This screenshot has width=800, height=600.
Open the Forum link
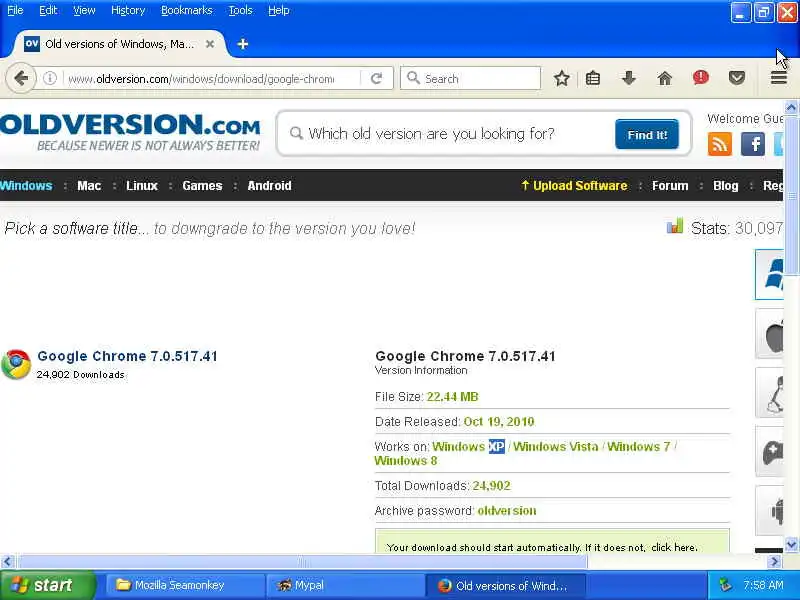click(670, 186)
